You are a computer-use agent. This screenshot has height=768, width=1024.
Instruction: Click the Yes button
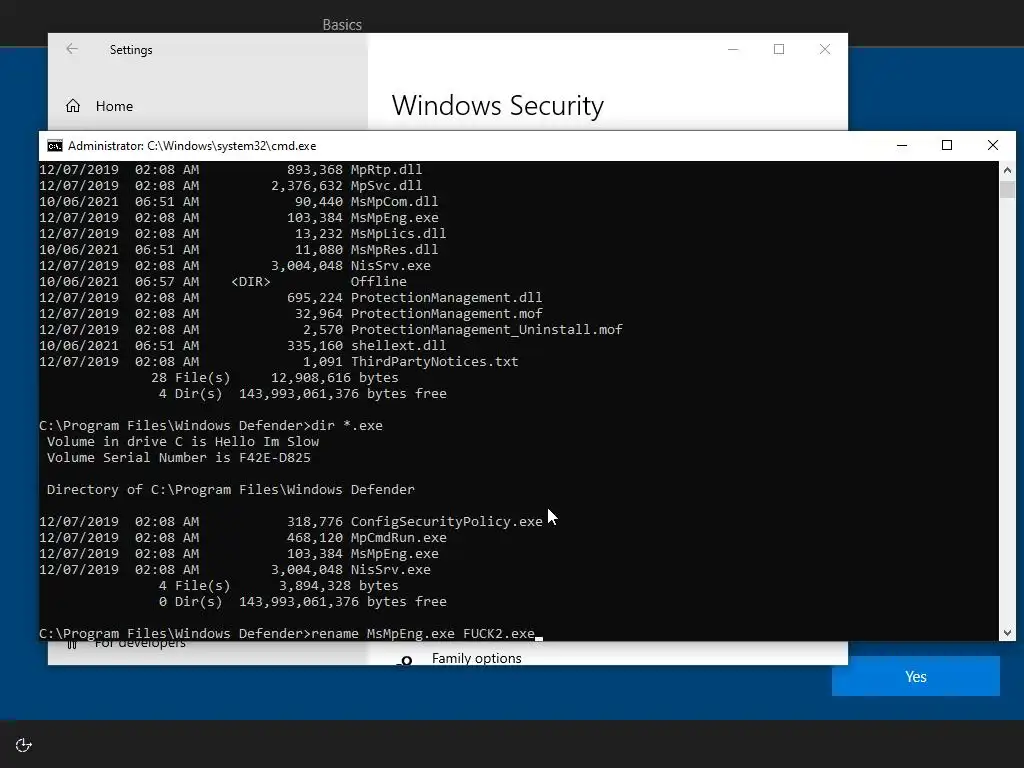pyautogui.click(x=916, y=677)
